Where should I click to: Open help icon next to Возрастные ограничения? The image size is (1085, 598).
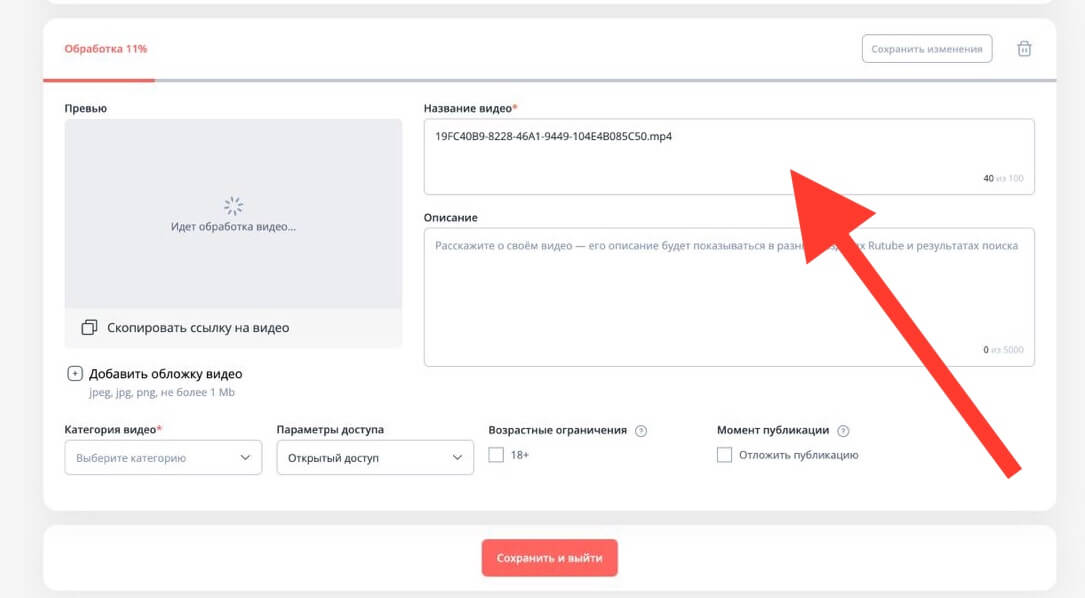641,431
